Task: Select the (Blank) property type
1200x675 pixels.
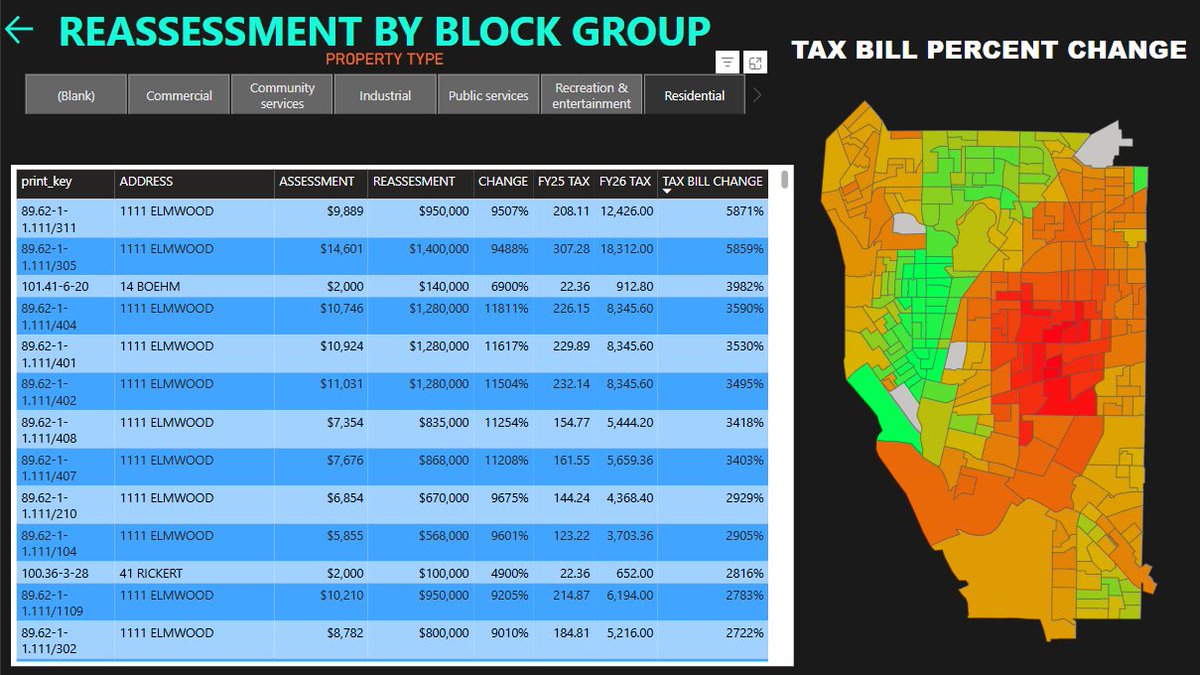Action: tap(76, 95)
